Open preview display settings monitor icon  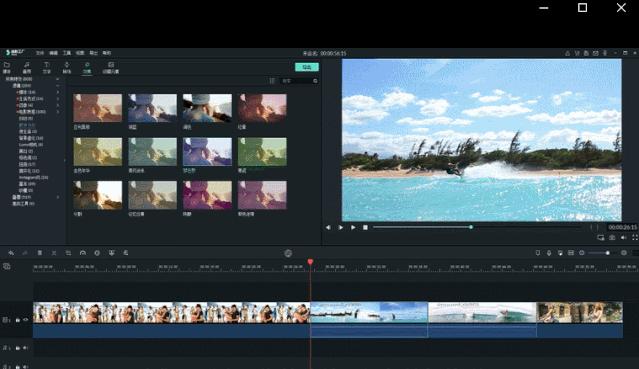point(601,237)
